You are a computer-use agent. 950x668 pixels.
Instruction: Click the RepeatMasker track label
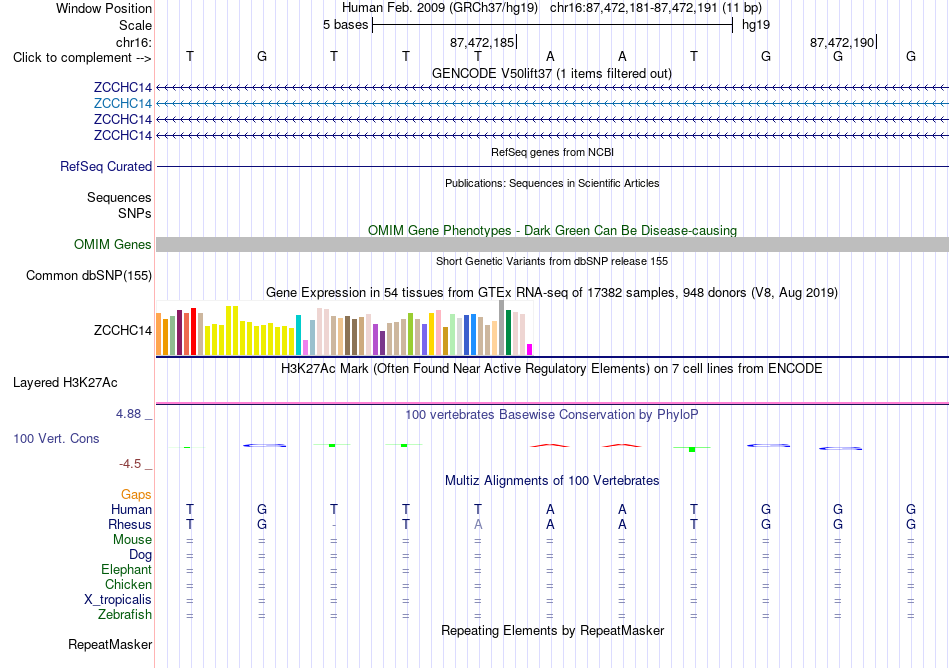[110, 645]
